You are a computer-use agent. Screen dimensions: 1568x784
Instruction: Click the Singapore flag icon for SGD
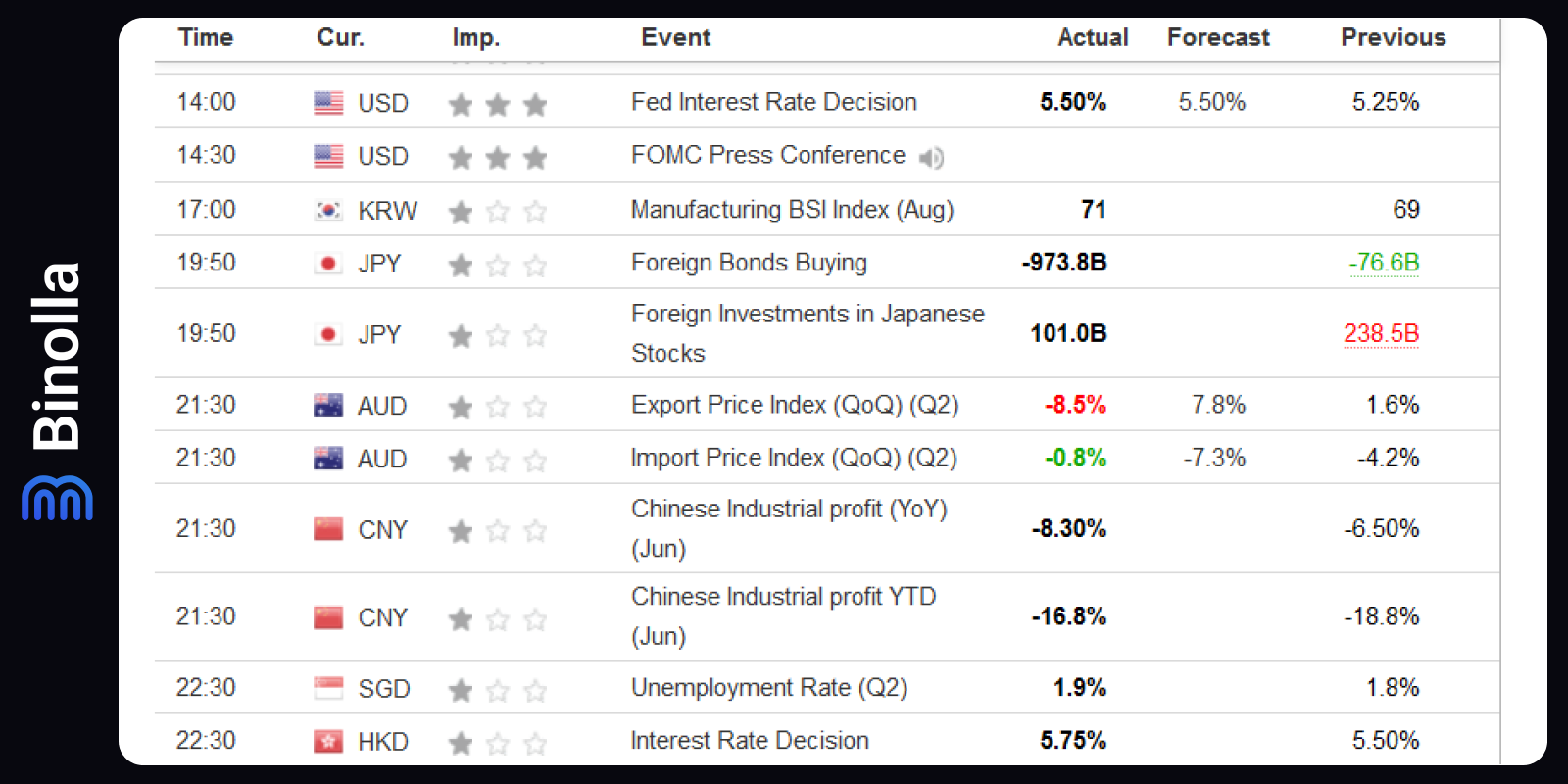pos(328,689)
